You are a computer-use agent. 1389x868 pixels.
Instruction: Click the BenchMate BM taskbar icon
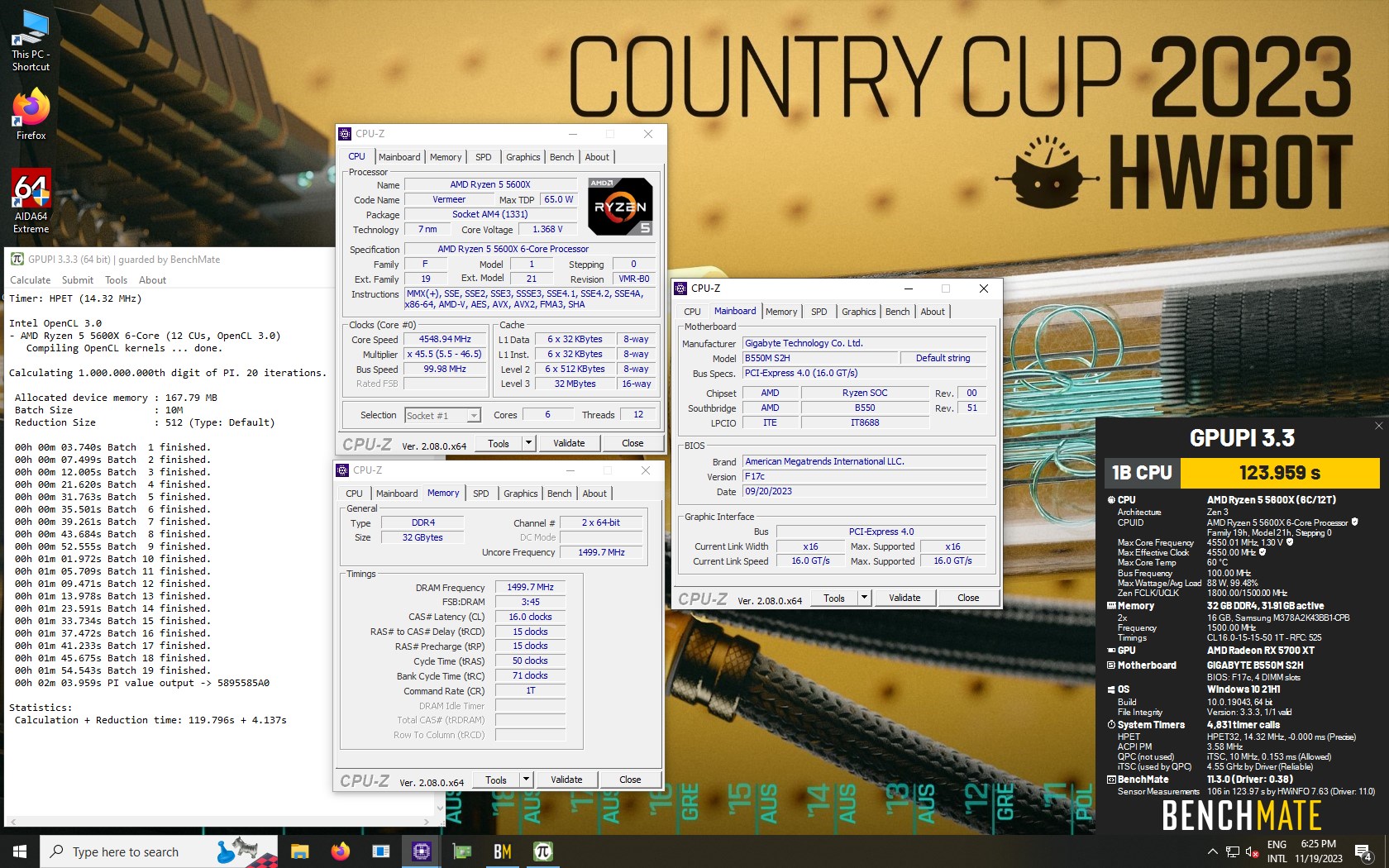click(502, 851)
